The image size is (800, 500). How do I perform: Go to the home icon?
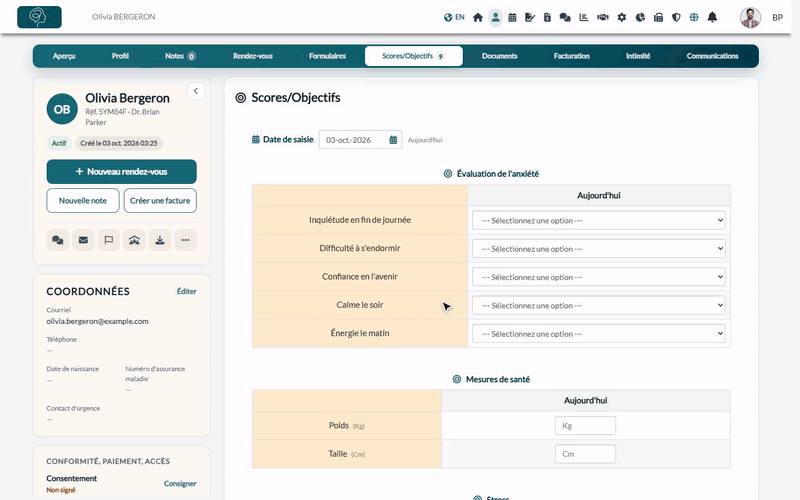(x=478, y=17)
